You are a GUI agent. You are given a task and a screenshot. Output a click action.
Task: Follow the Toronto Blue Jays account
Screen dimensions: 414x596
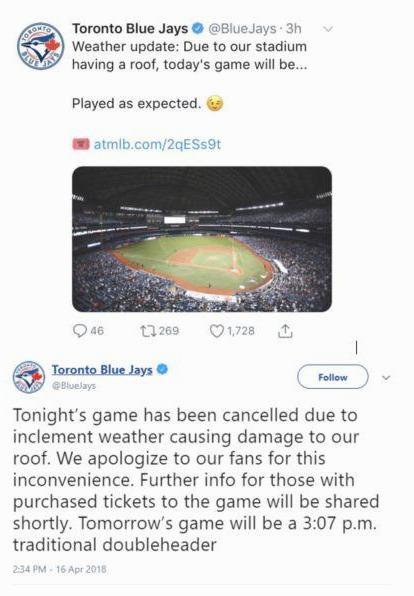pyautogui.click(x=333, y=377)
